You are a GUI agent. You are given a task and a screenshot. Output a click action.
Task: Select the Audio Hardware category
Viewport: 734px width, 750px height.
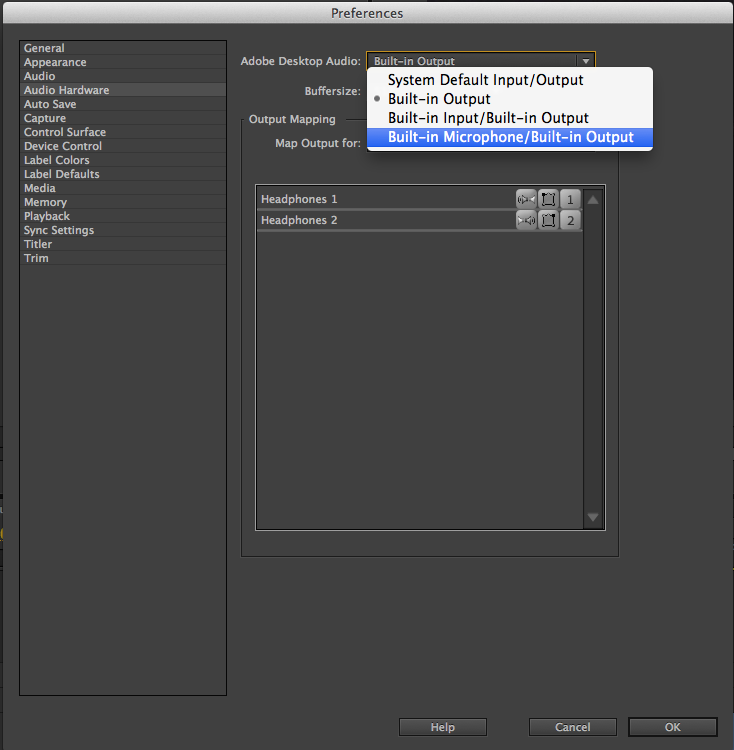[123, 90]
